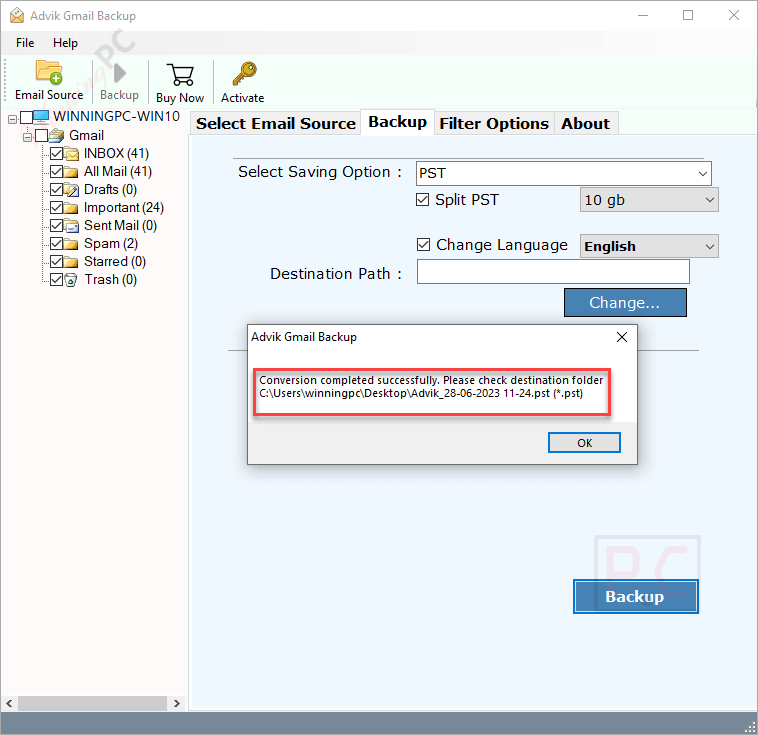
Task: Click the Drafts pencil folder icon
Action: pyautogui.click(x=71, y=190)
